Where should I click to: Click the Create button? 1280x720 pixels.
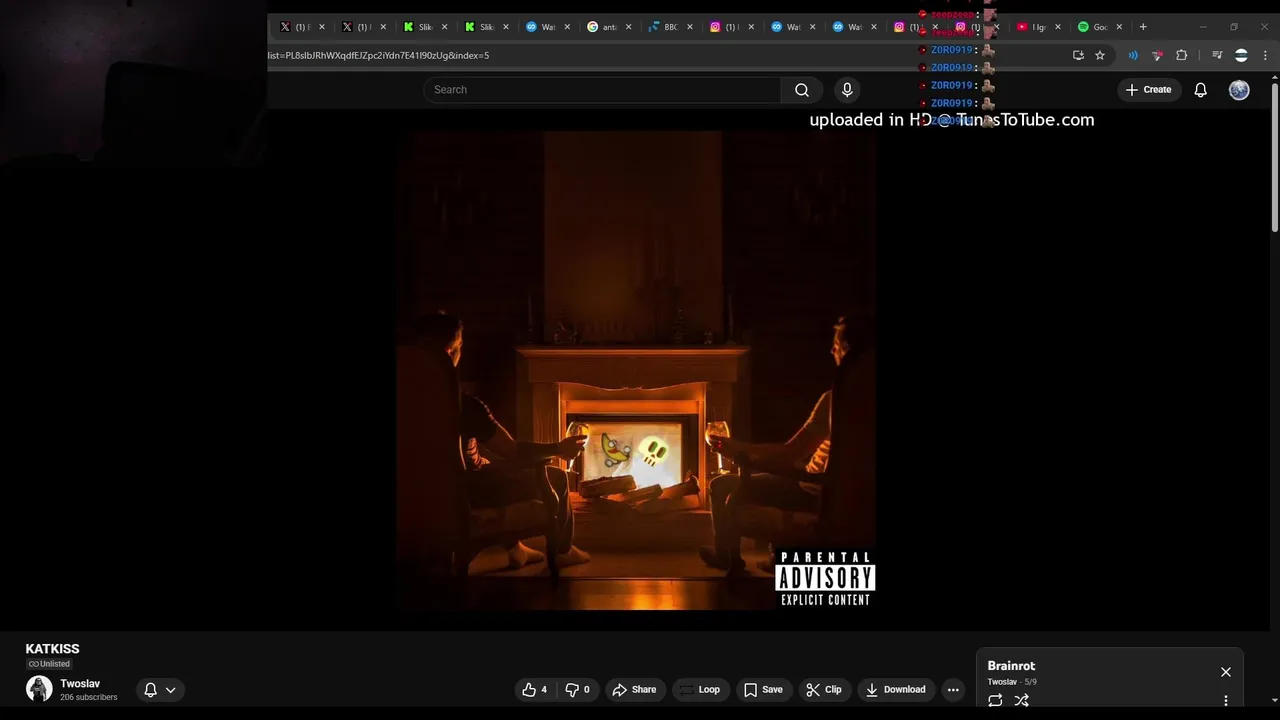click(1148, 90)
